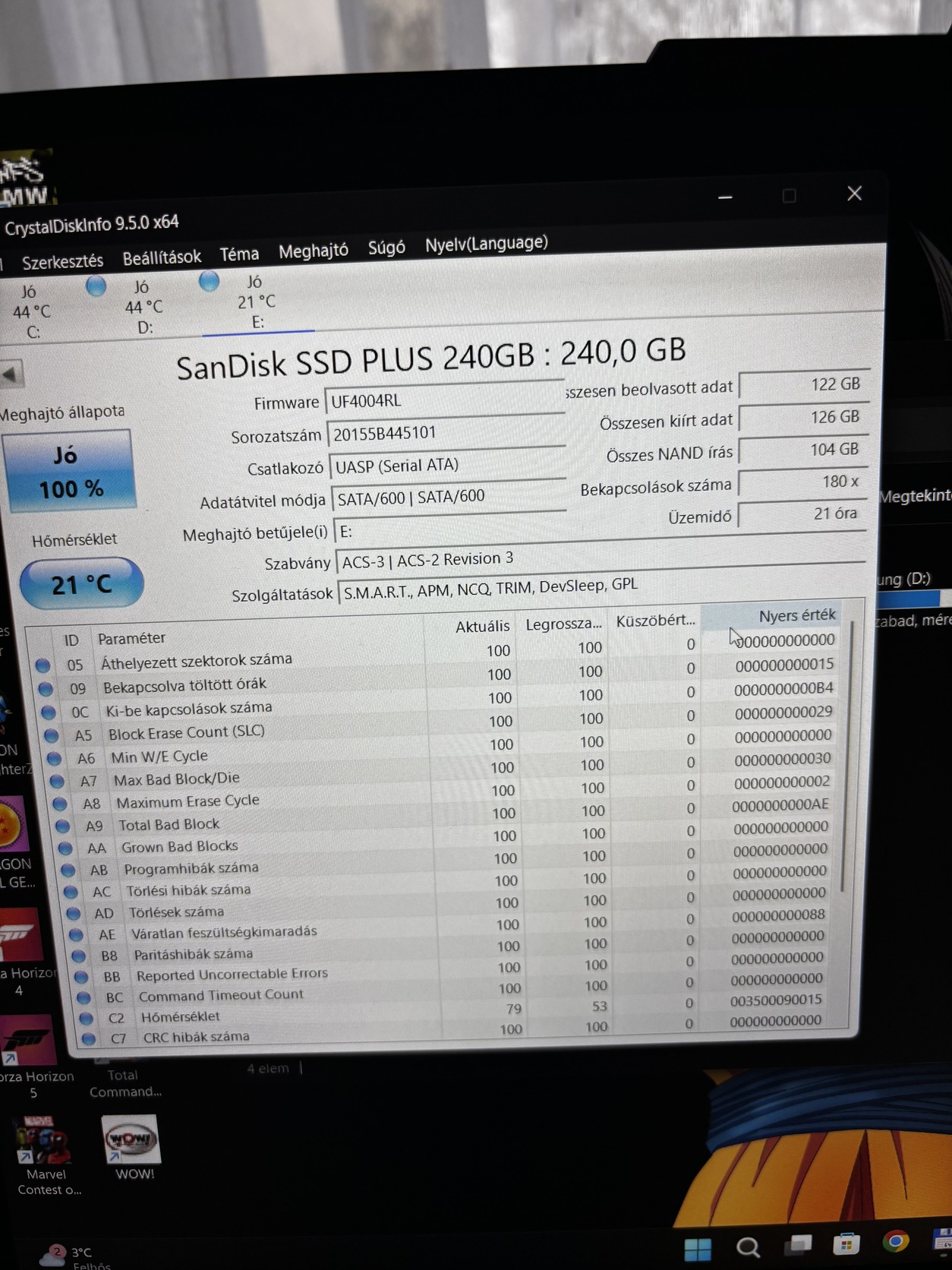This screenshot has height=1270, width=952.
Task: Click status dot of Törlések száma row
Action: pyautogui.click(x=74, y=913)
